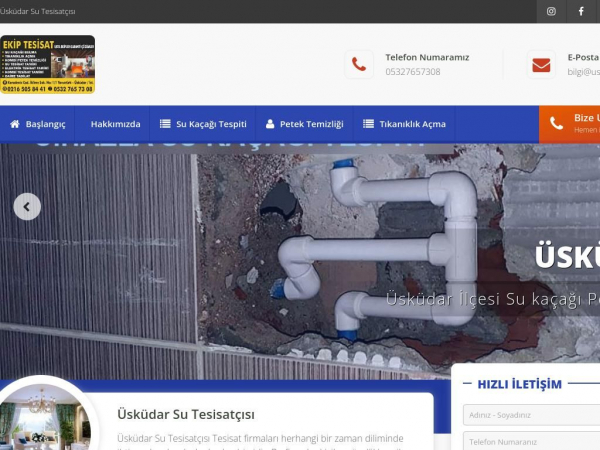Open the Hakkımızda menu item
This screenshot has width=600, height=450.
[x=116, y=124]
